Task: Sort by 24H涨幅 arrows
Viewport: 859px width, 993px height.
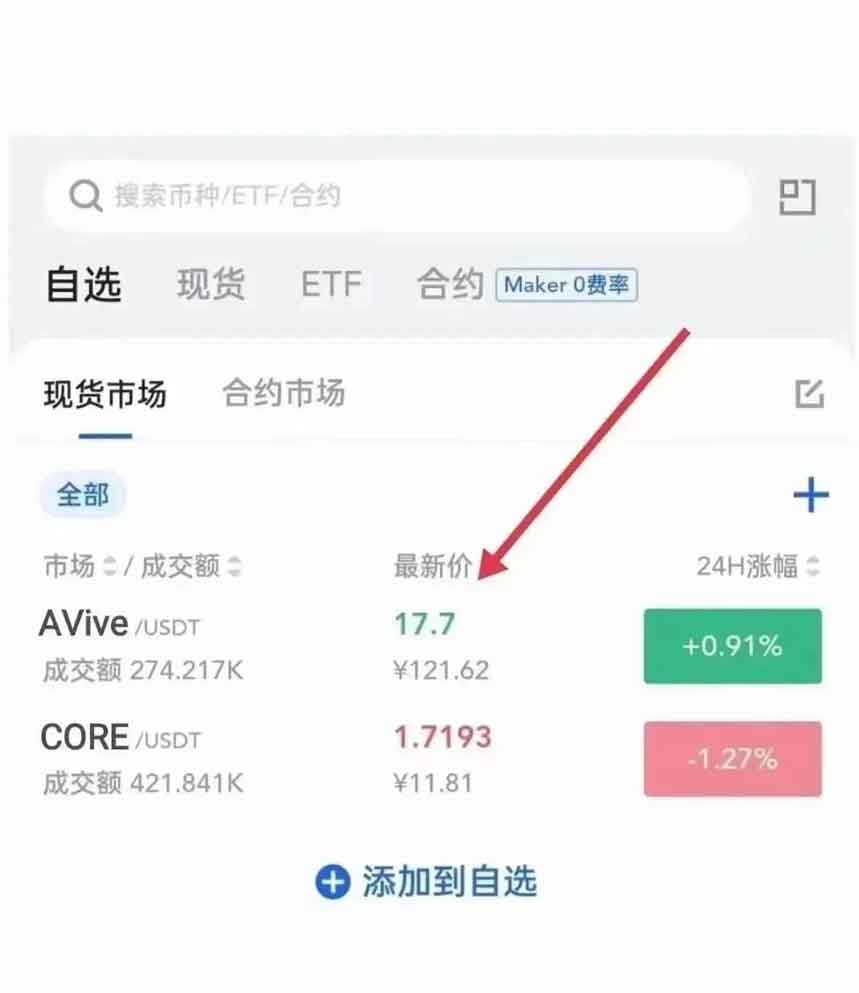Action: point(813,566)
